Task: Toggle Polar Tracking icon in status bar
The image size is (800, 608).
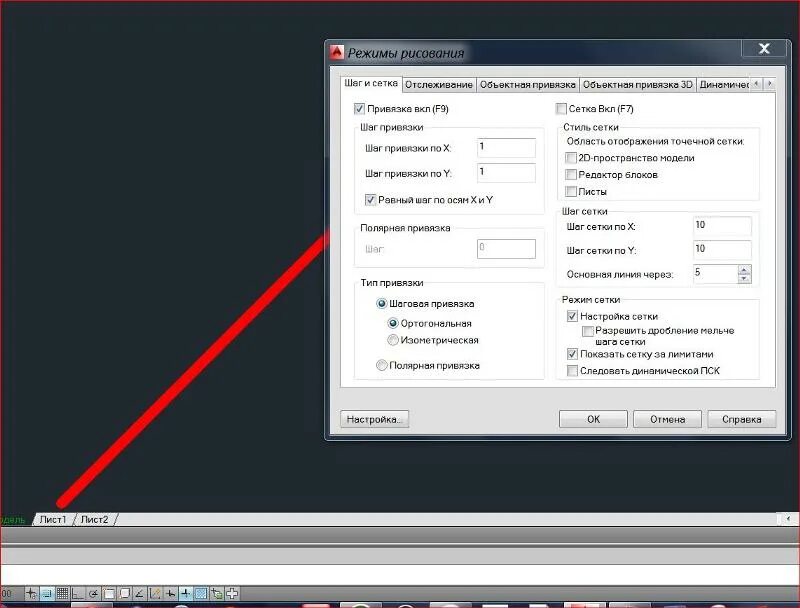Action: 93,593
